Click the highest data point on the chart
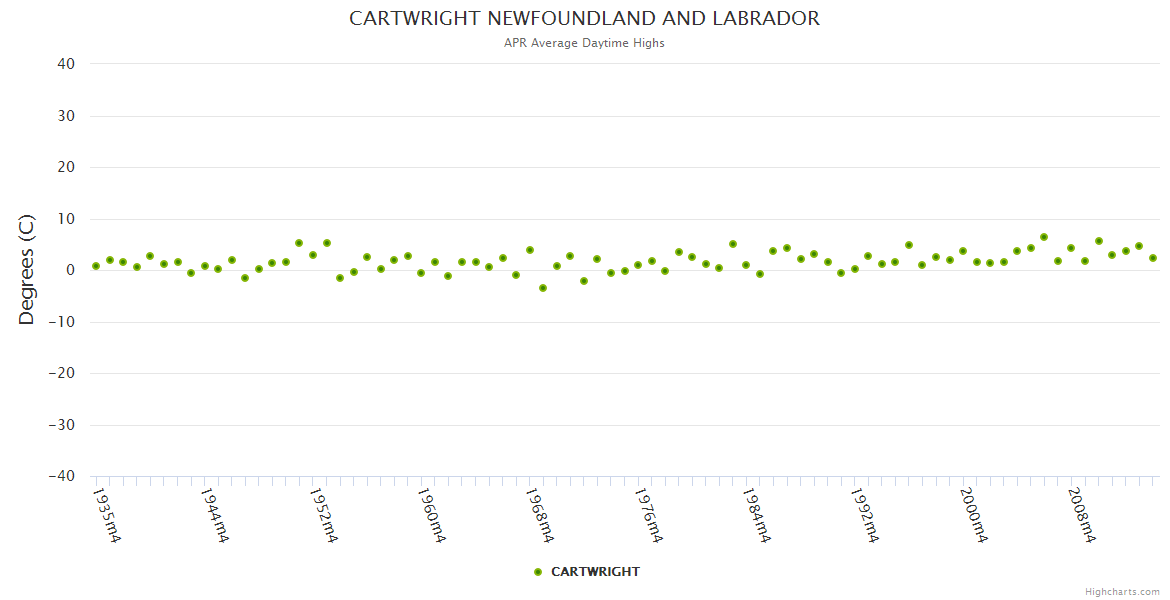1170x600 pixels. (1044, 237)
